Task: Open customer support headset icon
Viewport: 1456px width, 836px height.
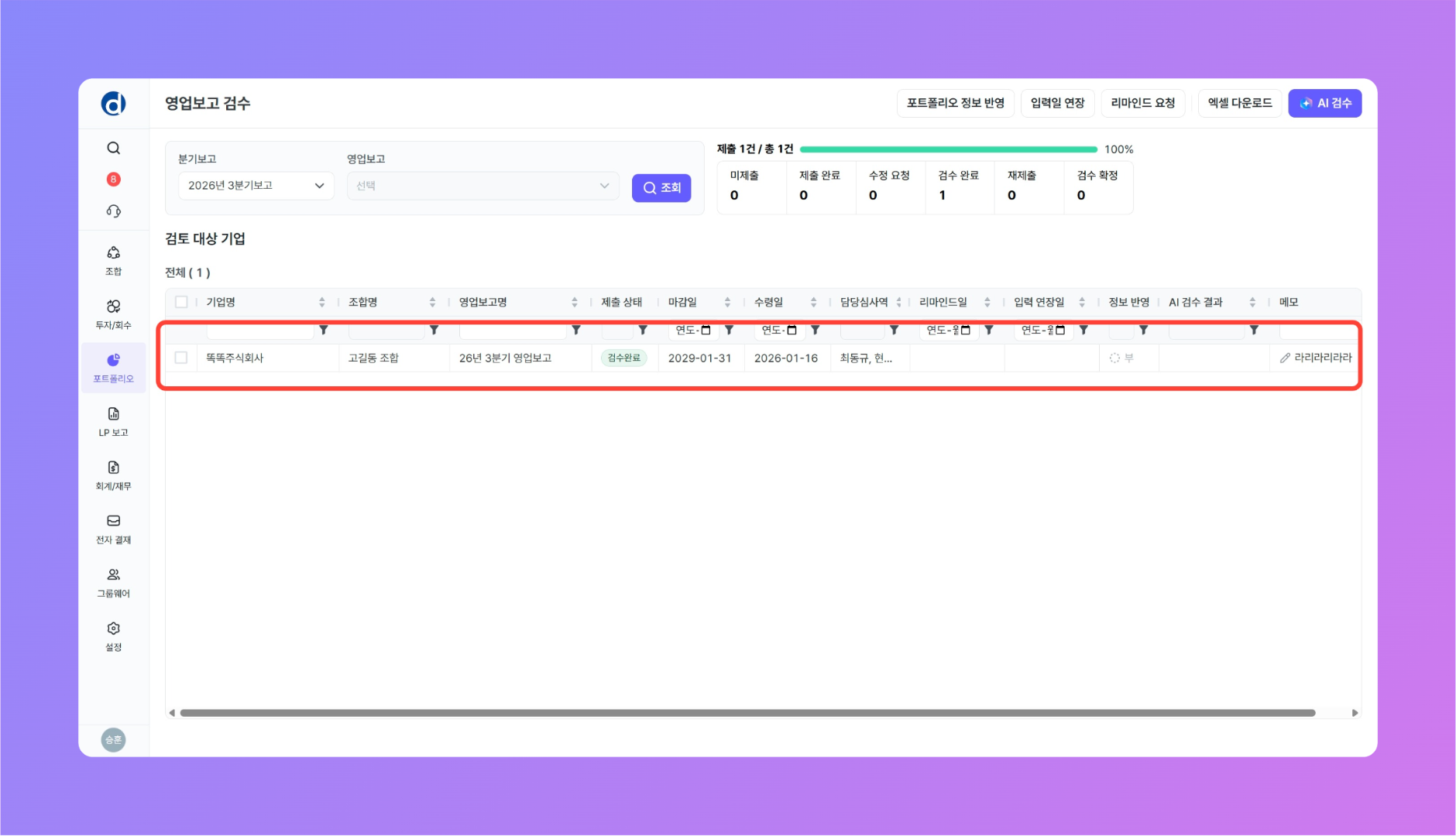Action: [x=113, y=211]
